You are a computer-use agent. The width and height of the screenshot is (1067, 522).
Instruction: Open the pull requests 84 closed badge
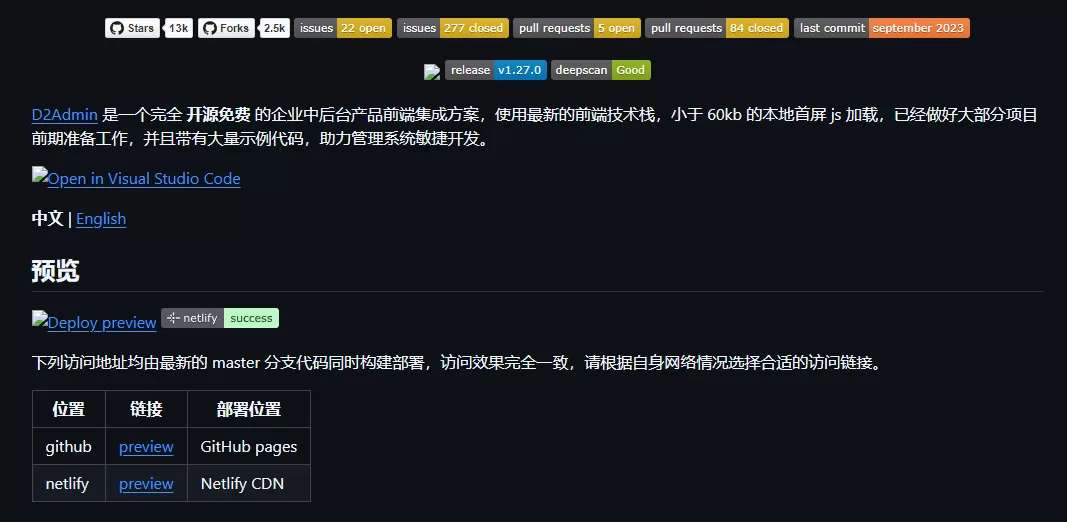pyautogui.click(x=717, y=28)
